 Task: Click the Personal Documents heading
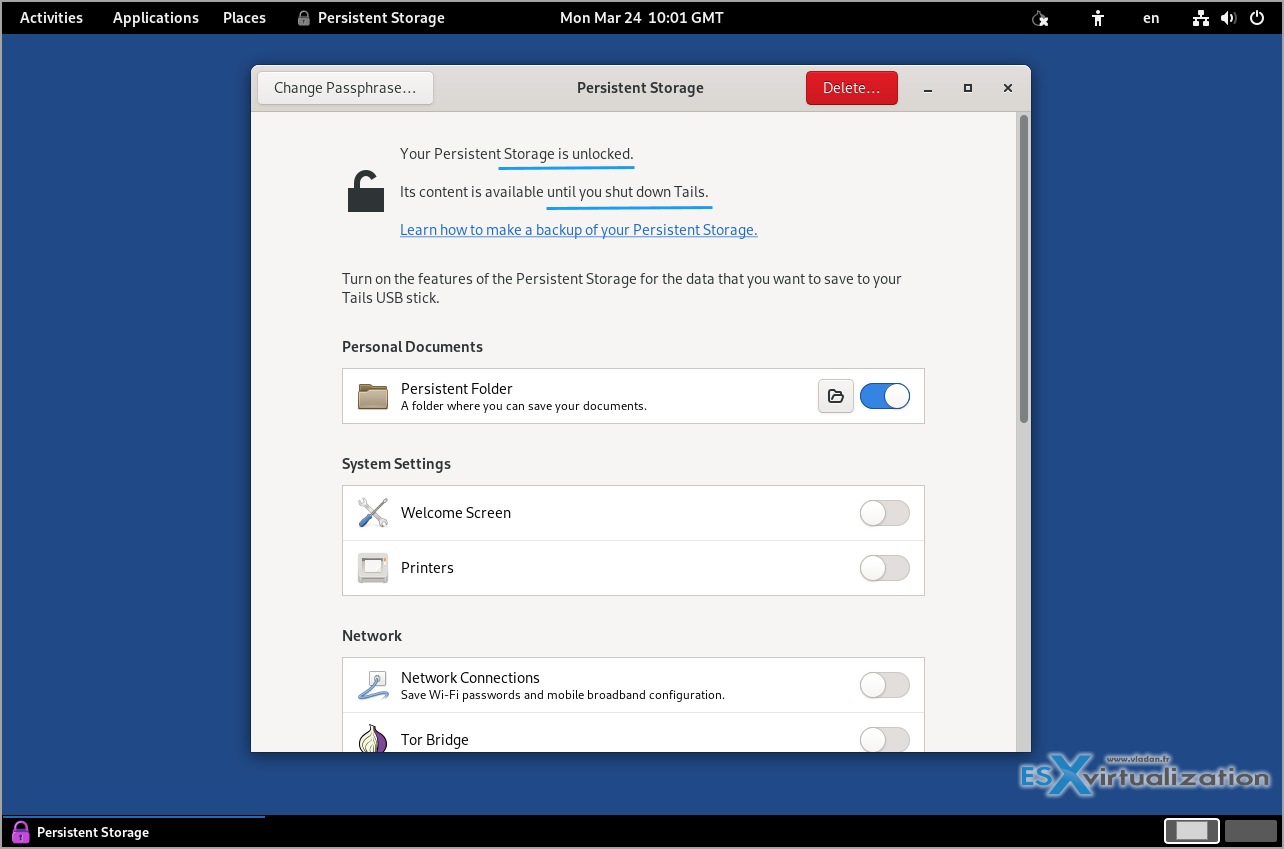point(412,347)
